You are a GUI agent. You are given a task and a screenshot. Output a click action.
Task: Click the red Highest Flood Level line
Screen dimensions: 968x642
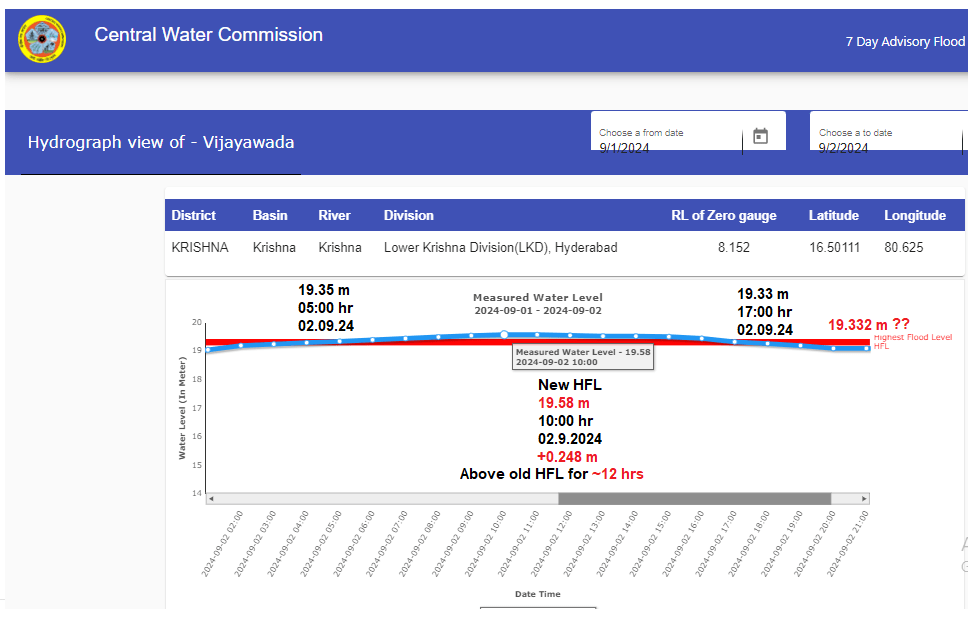(400, 343)
